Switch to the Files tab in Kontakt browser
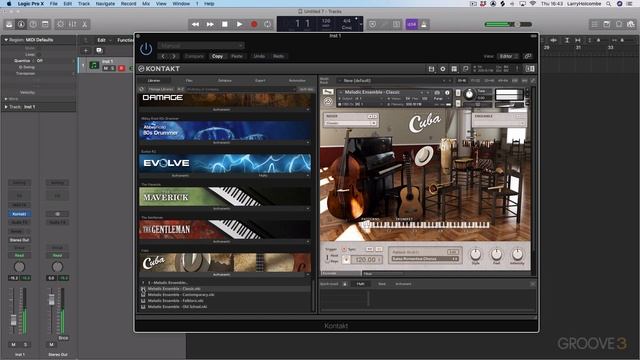 tap(189, 81)
